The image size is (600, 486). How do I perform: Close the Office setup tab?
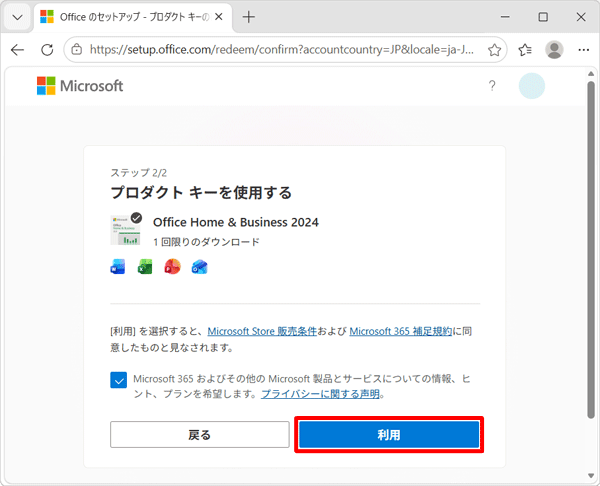point(219,17)
